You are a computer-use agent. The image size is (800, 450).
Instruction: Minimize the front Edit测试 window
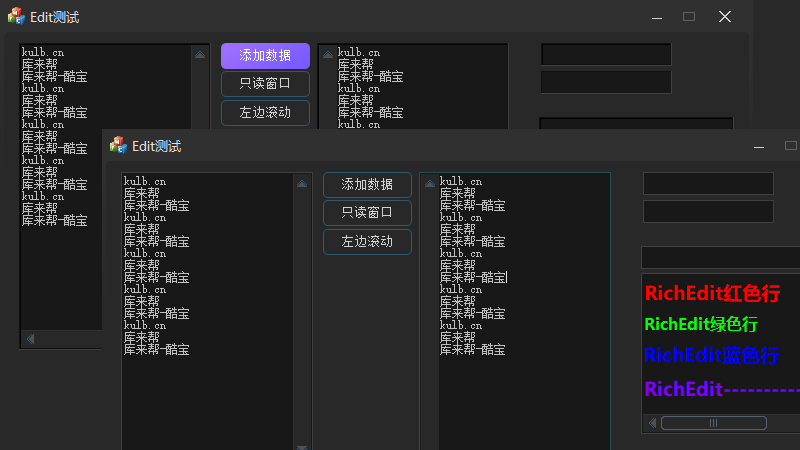coord(759,146)
